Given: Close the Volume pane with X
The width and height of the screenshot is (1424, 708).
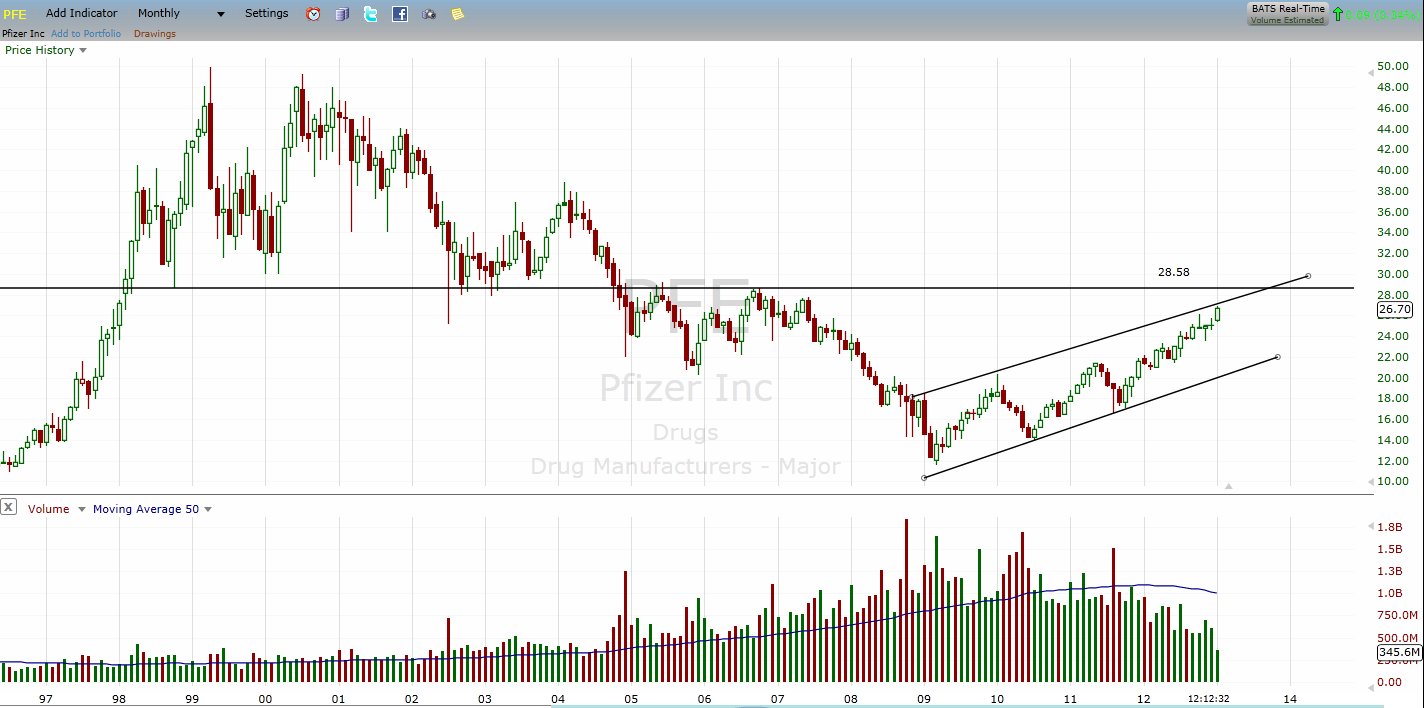Looking at the screenshot, I should click(x=8, y=507).
